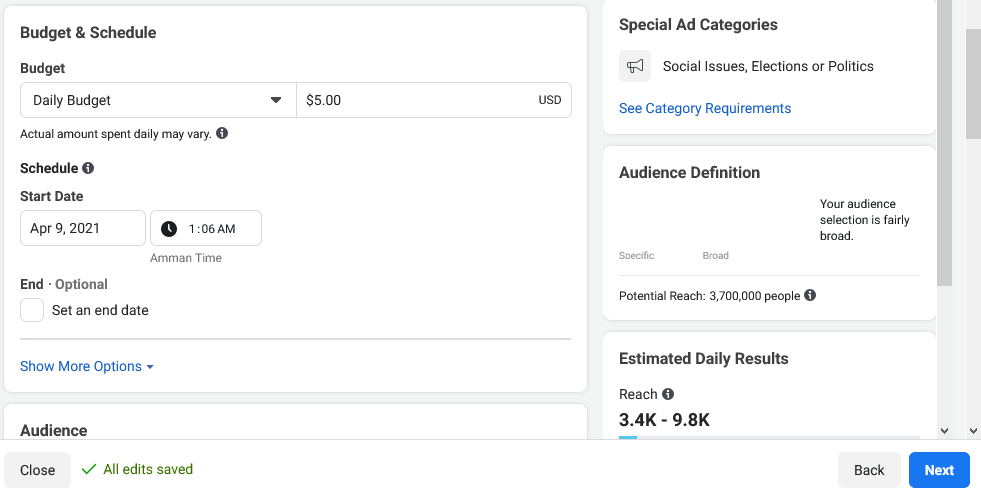Click the Reach estimate progress bar
Screen dimensions: 981x496
(x=769, y=437)
